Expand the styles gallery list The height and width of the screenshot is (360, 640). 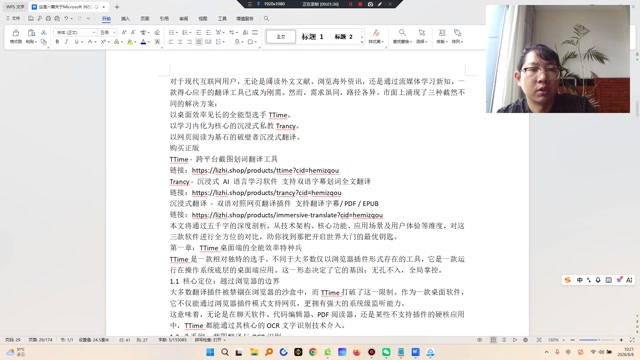pyautogui.click(x=362, y=42)
